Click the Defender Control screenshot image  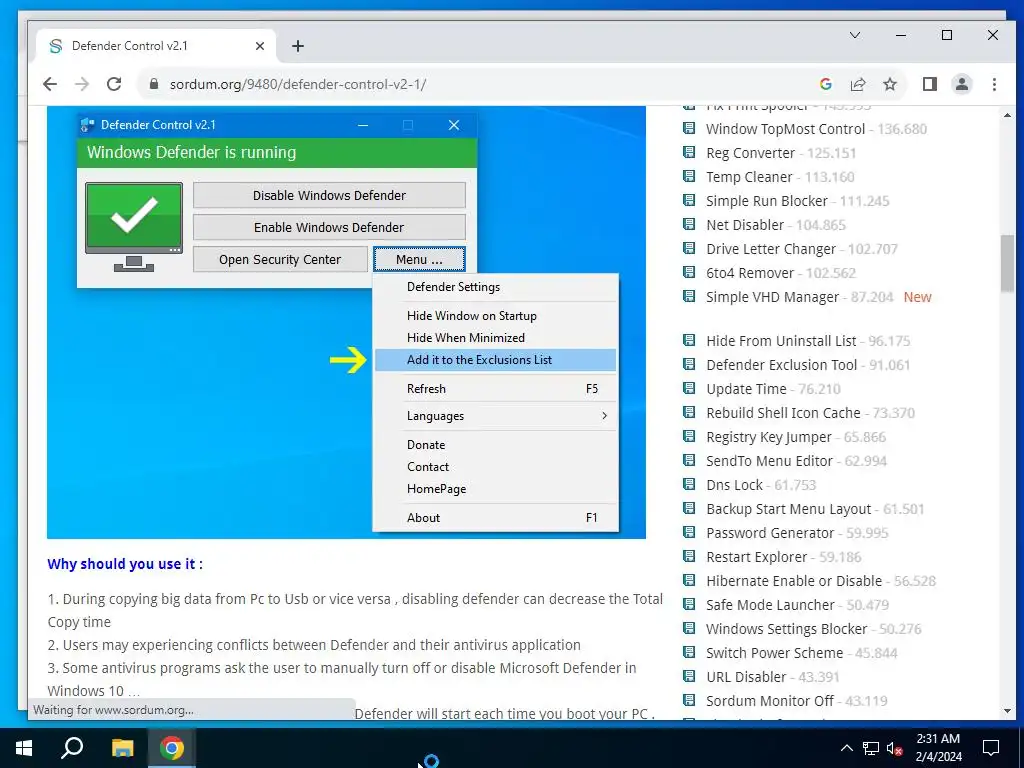(346, 323)
